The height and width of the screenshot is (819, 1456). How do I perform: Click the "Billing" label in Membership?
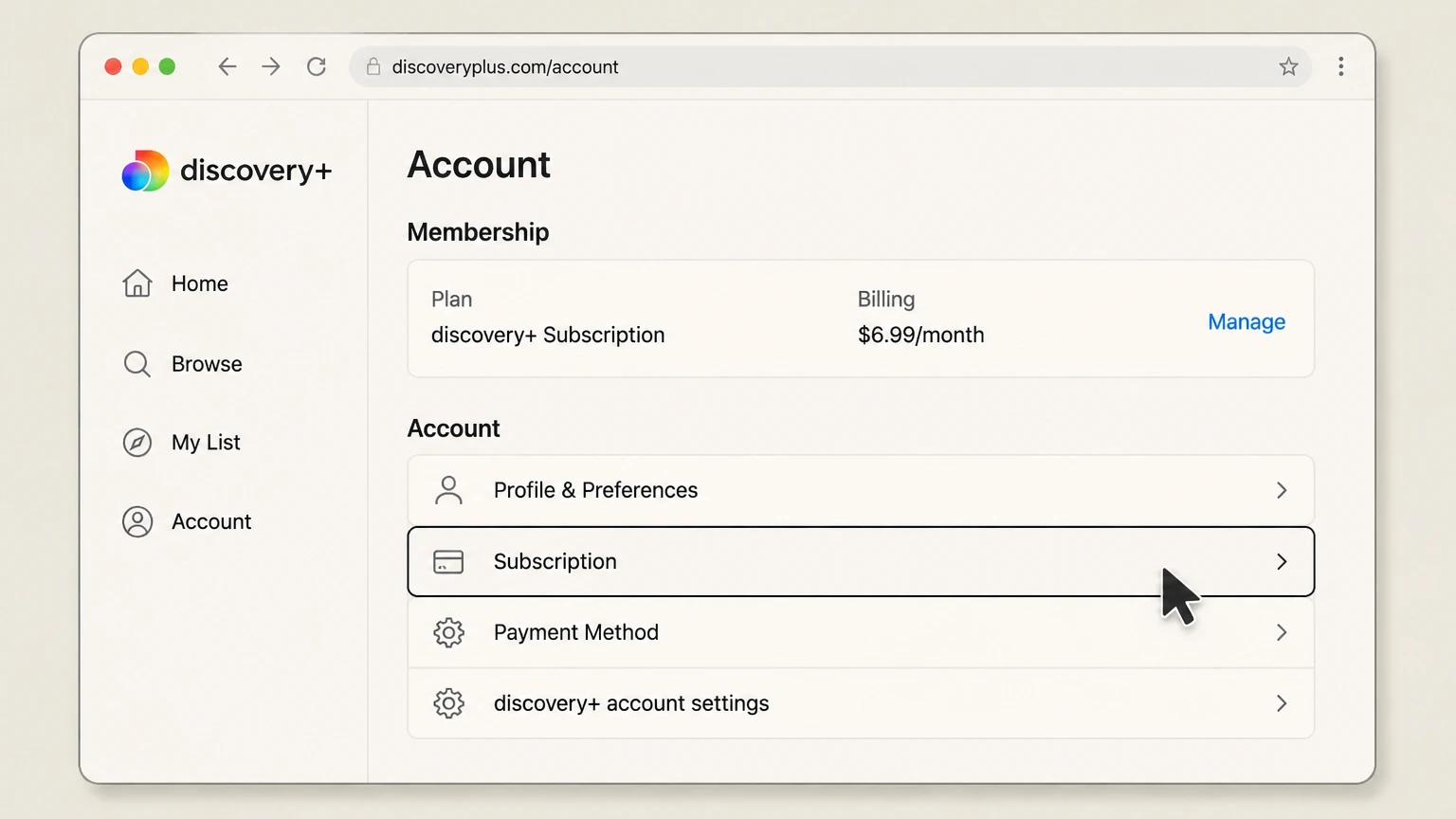pyautogui.click(x=886, y=300)
